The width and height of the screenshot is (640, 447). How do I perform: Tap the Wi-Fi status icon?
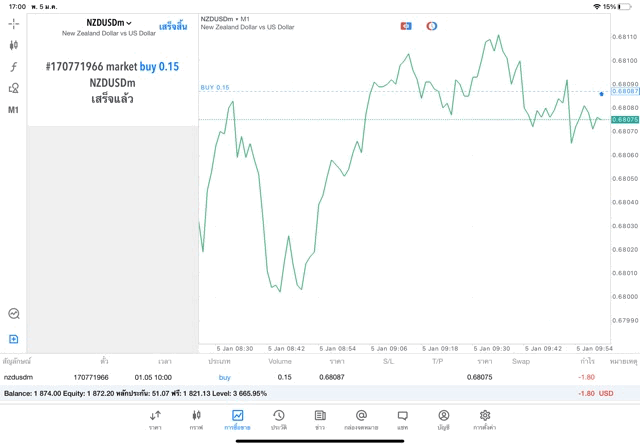pos(597,7)
